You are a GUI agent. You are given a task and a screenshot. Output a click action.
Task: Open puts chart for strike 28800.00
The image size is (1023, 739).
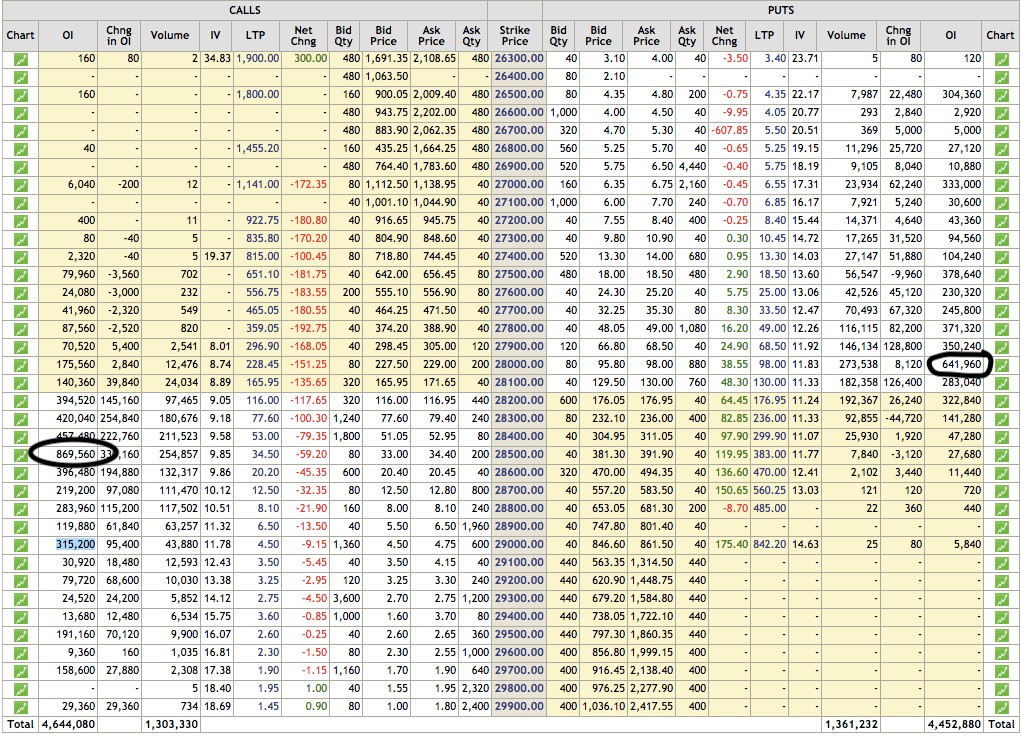click(x=1001, y=509)
